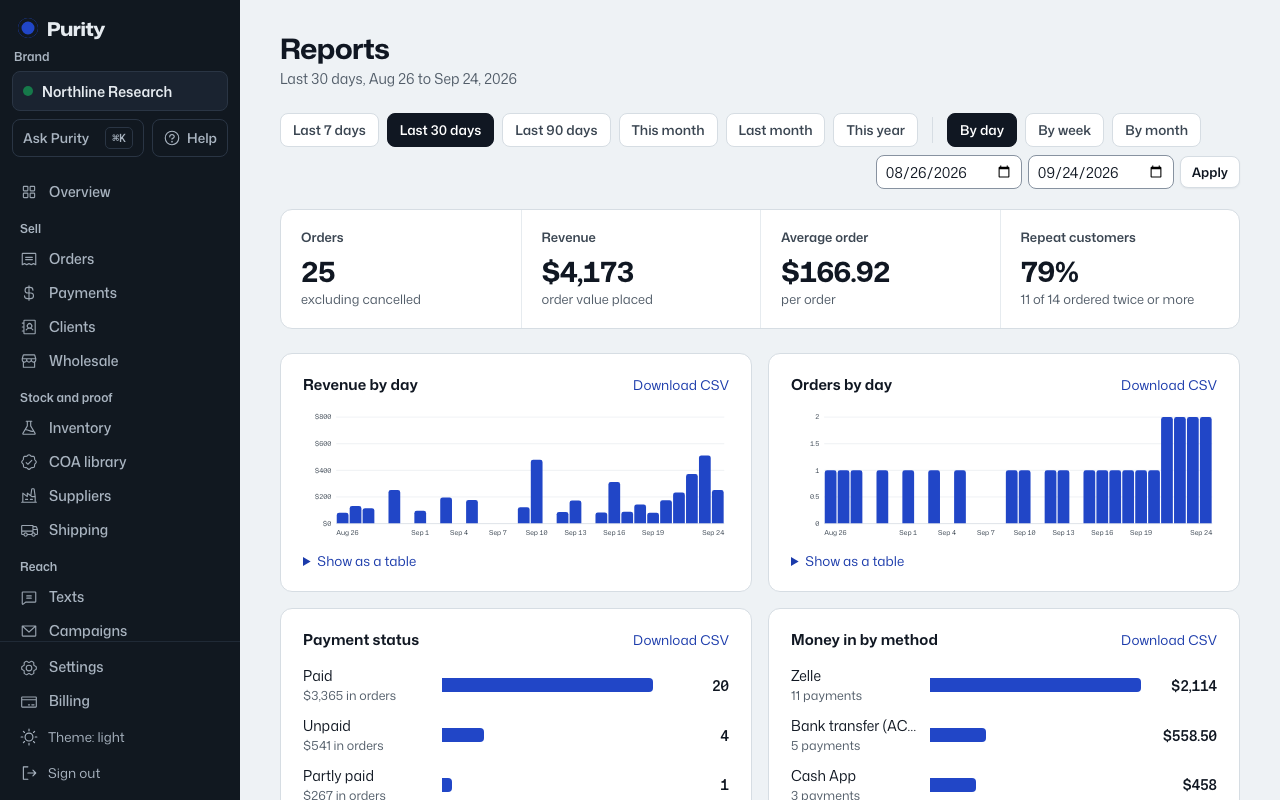Screen dimensions: 1280x800
Task: Click the Clients icon in sidebar
Action: [29, 327]
